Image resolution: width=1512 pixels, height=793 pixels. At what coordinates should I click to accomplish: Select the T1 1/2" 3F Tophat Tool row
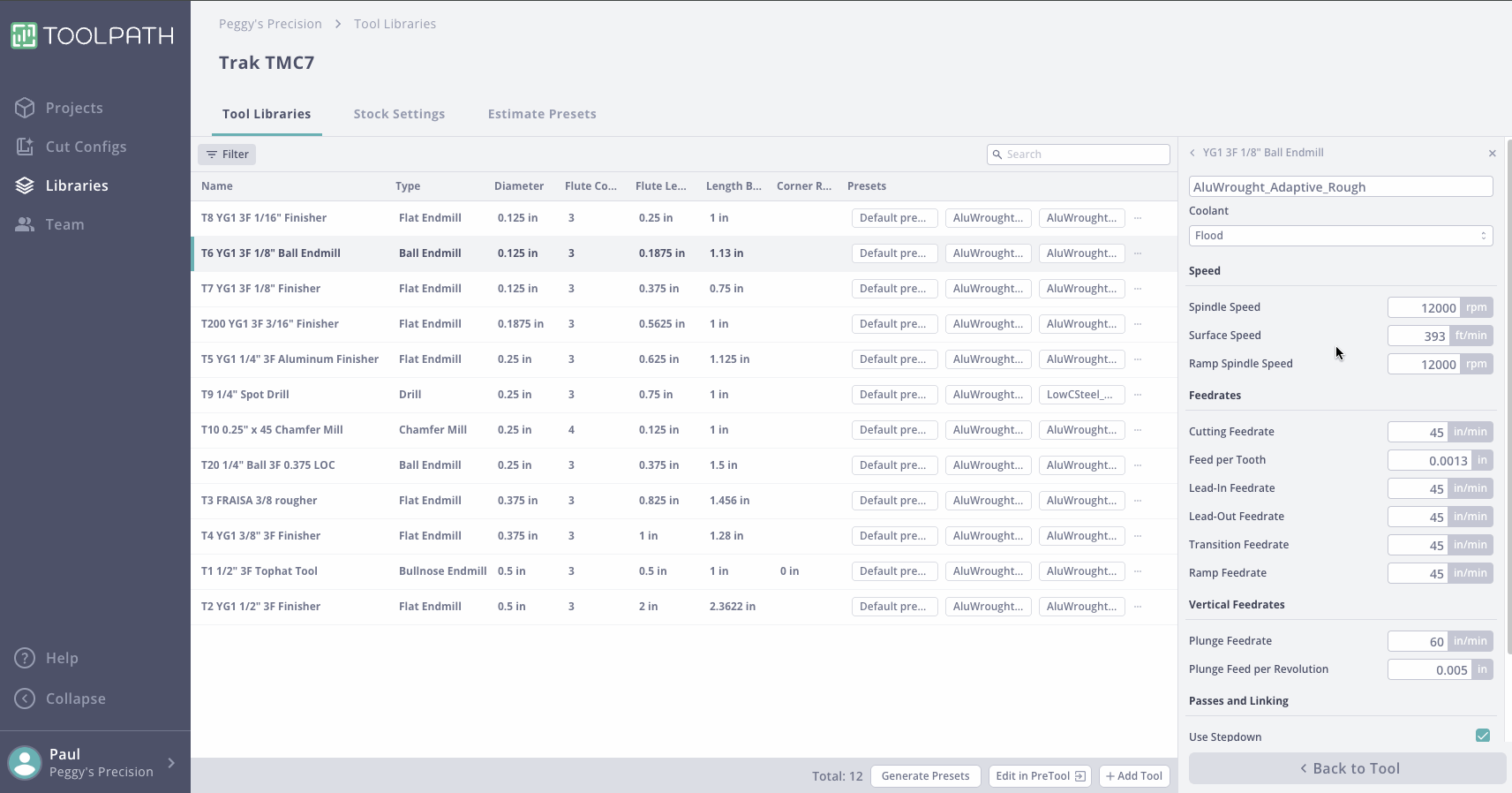point(684,571)
